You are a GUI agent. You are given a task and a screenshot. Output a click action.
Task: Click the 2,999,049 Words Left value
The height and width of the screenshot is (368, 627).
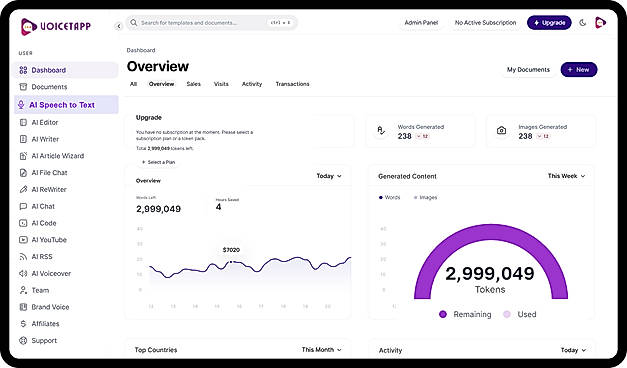[x=158, y=209]
